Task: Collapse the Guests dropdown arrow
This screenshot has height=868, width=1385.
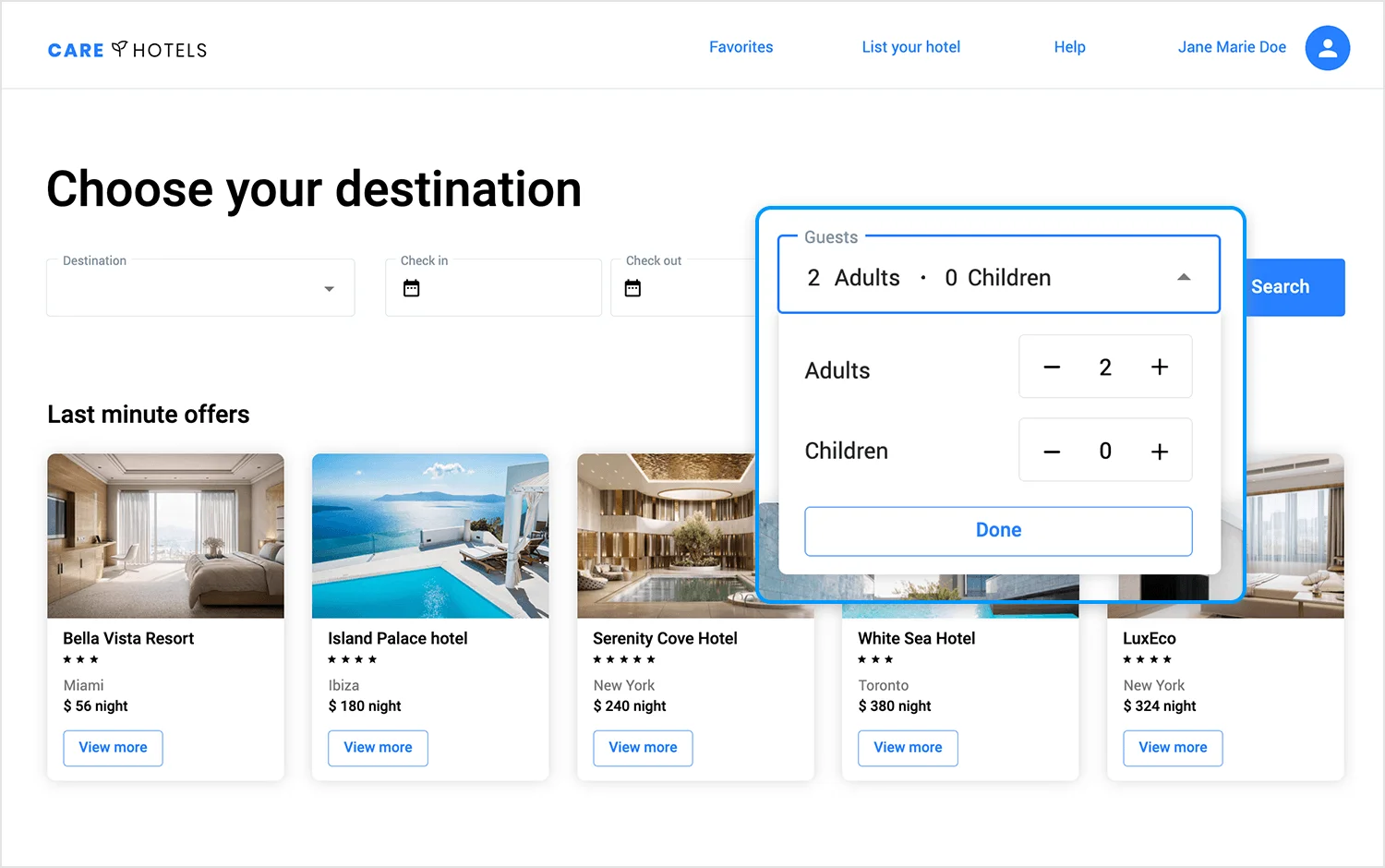Action: [1184, 277]
